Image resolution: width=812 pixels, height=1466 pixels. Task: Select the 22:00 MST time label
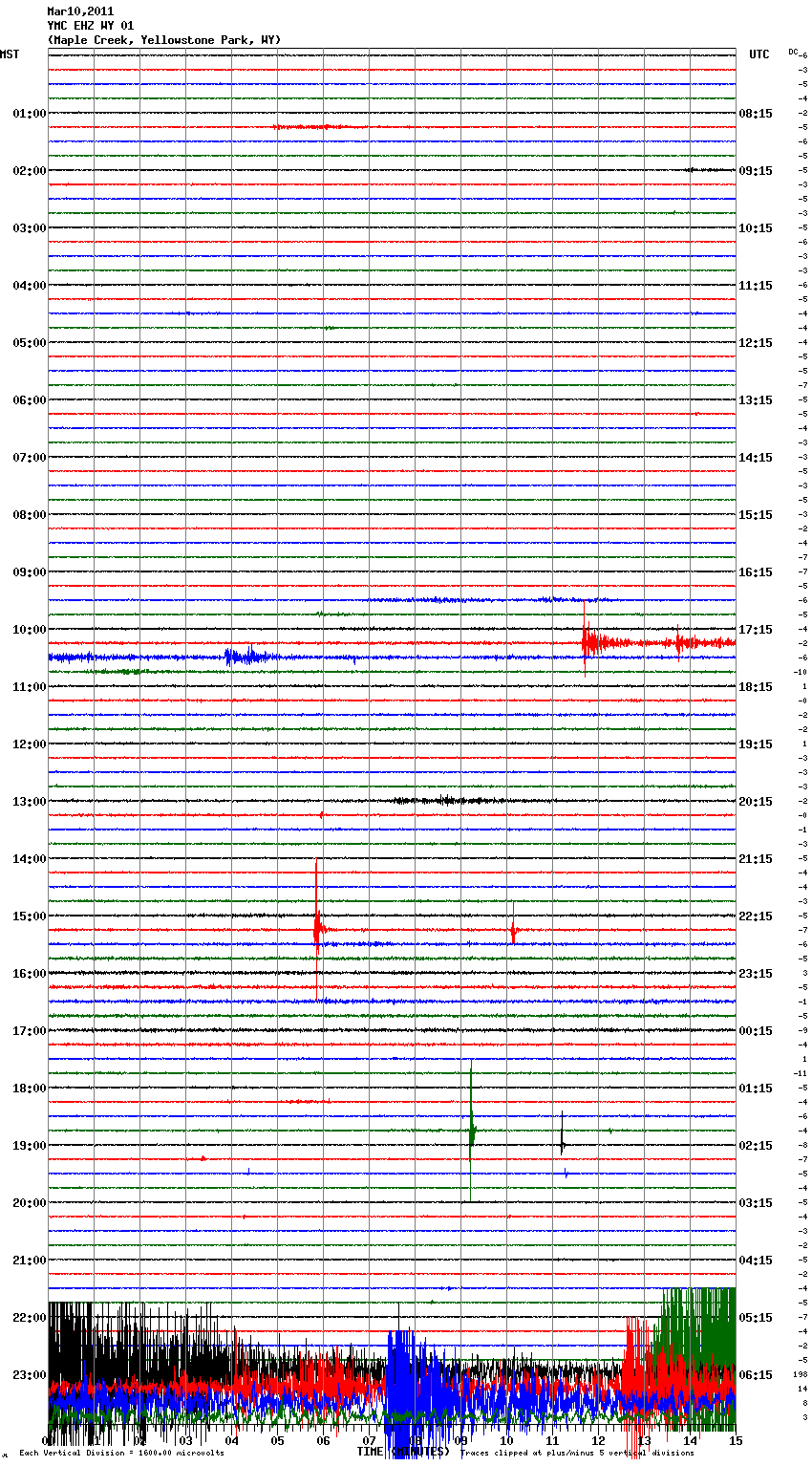coord(30,1318)
